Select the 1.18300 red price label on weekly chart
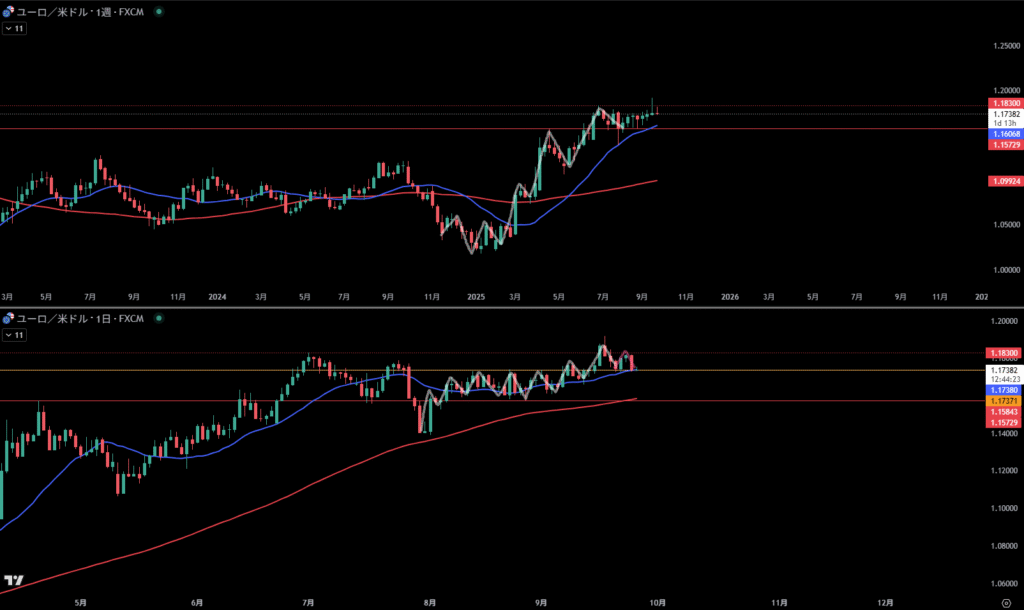1024x610 pixels. point(1005,103)
